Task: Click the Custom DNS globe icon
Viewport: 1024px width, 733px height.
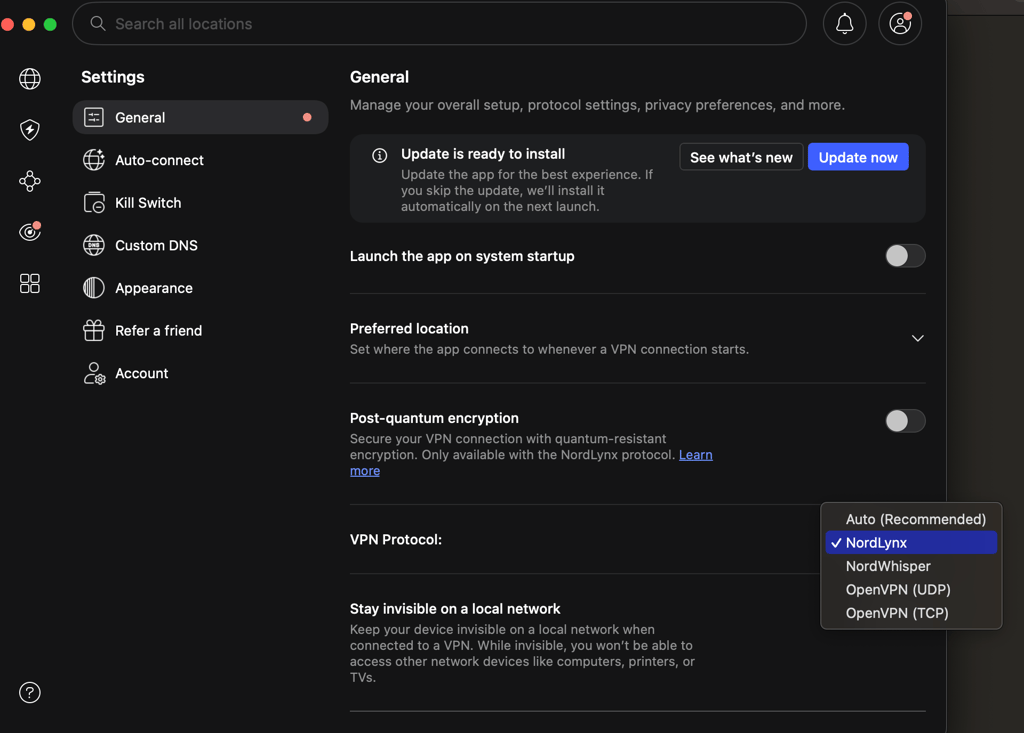Action: pos(93,245)
